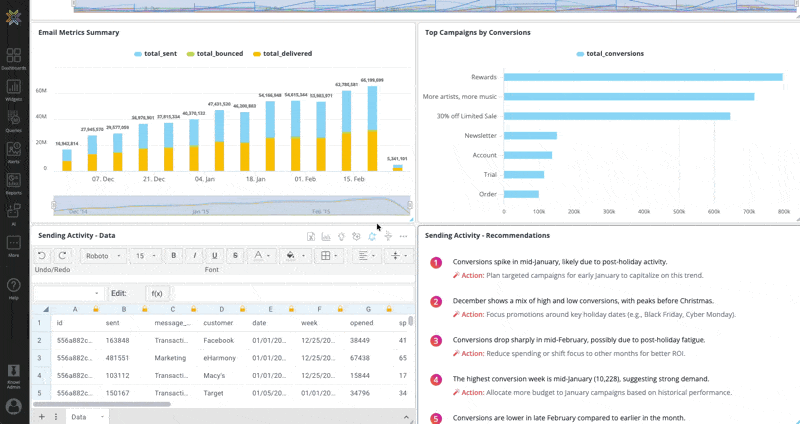Click the date range navigator under Email Metrics chart
Image resolution: width=800 pixels, height=424 pixels.
[x=230, y=207]
